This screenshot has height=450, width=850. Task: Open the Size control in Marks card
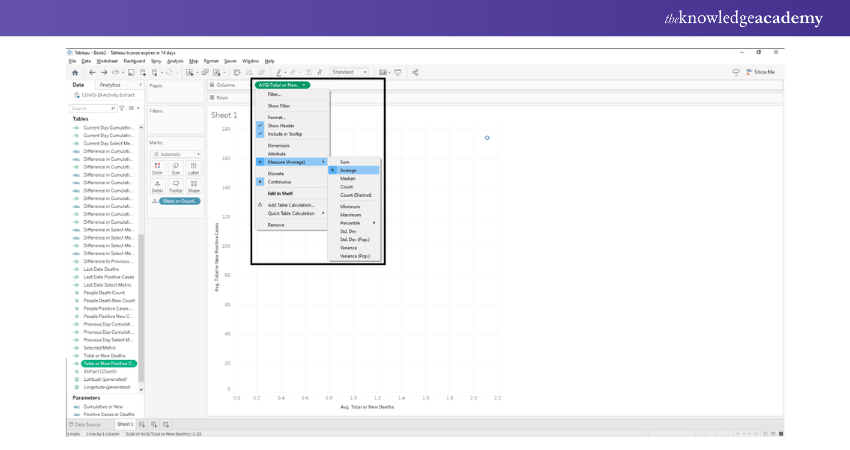[x=176, y=169]
